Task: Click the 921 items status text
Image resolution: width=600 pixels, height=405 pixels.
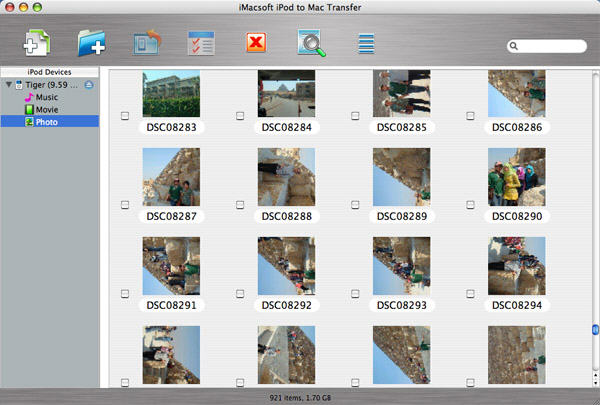Action: pos(300,398)
